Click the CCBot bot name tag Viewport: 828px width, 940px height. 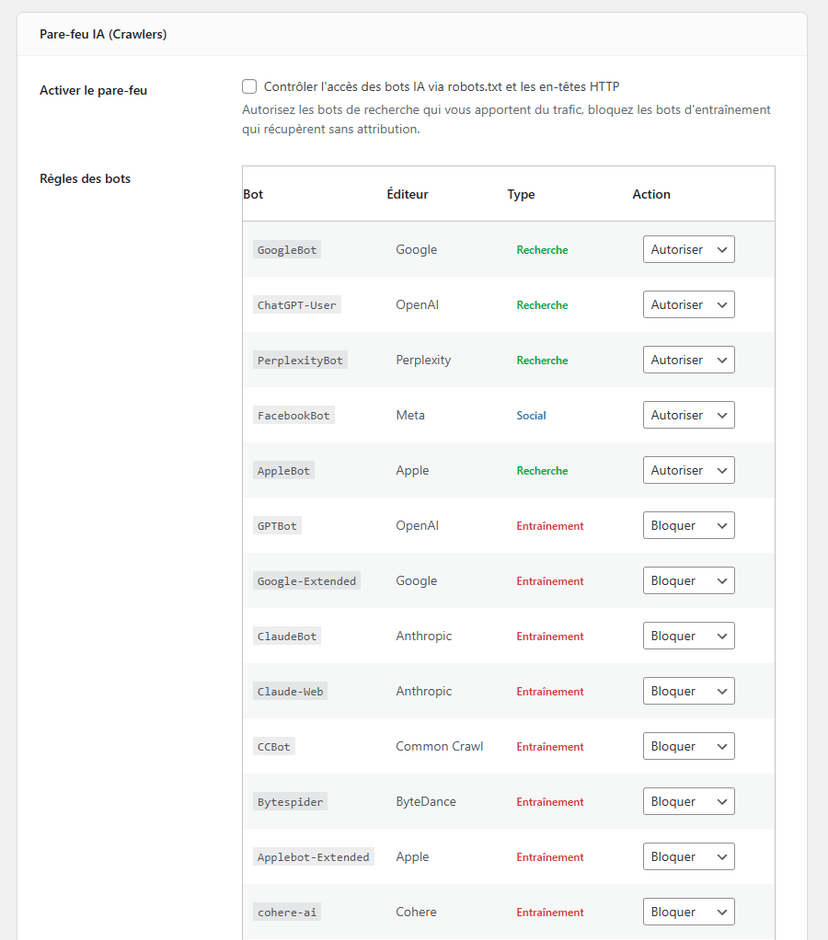coord(273,746)
